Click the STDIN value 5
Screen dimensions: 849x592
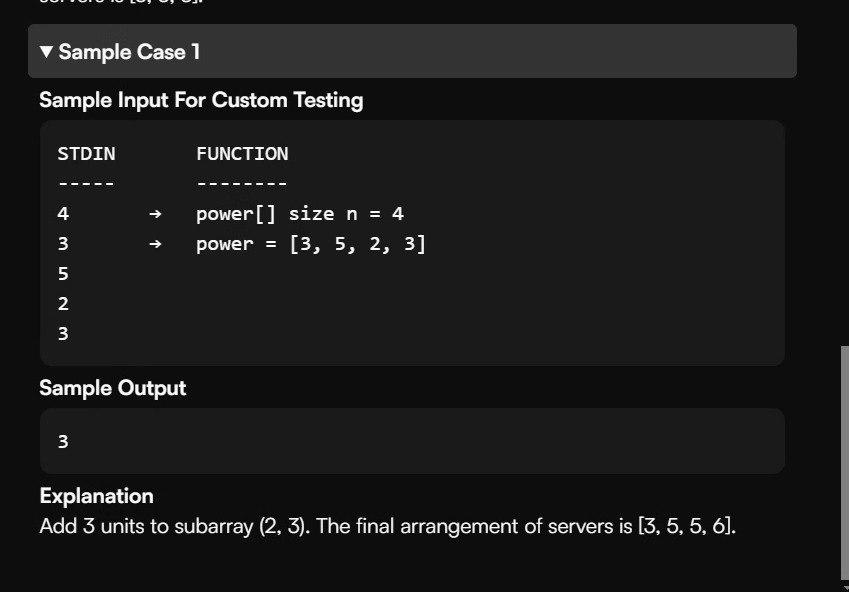coord(63,274)
